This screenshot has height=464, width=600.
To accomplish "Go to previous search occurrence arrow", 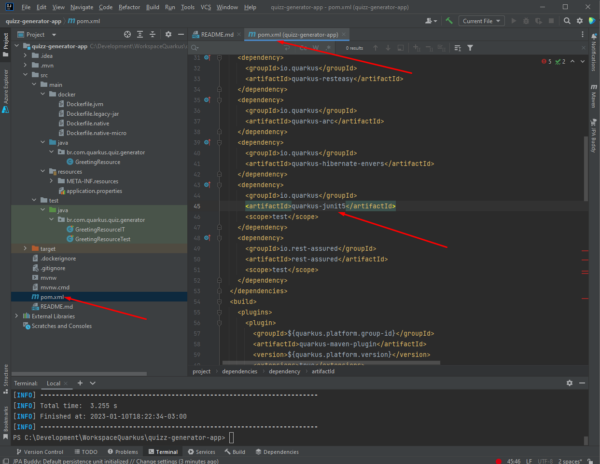I will click(375, 48).
